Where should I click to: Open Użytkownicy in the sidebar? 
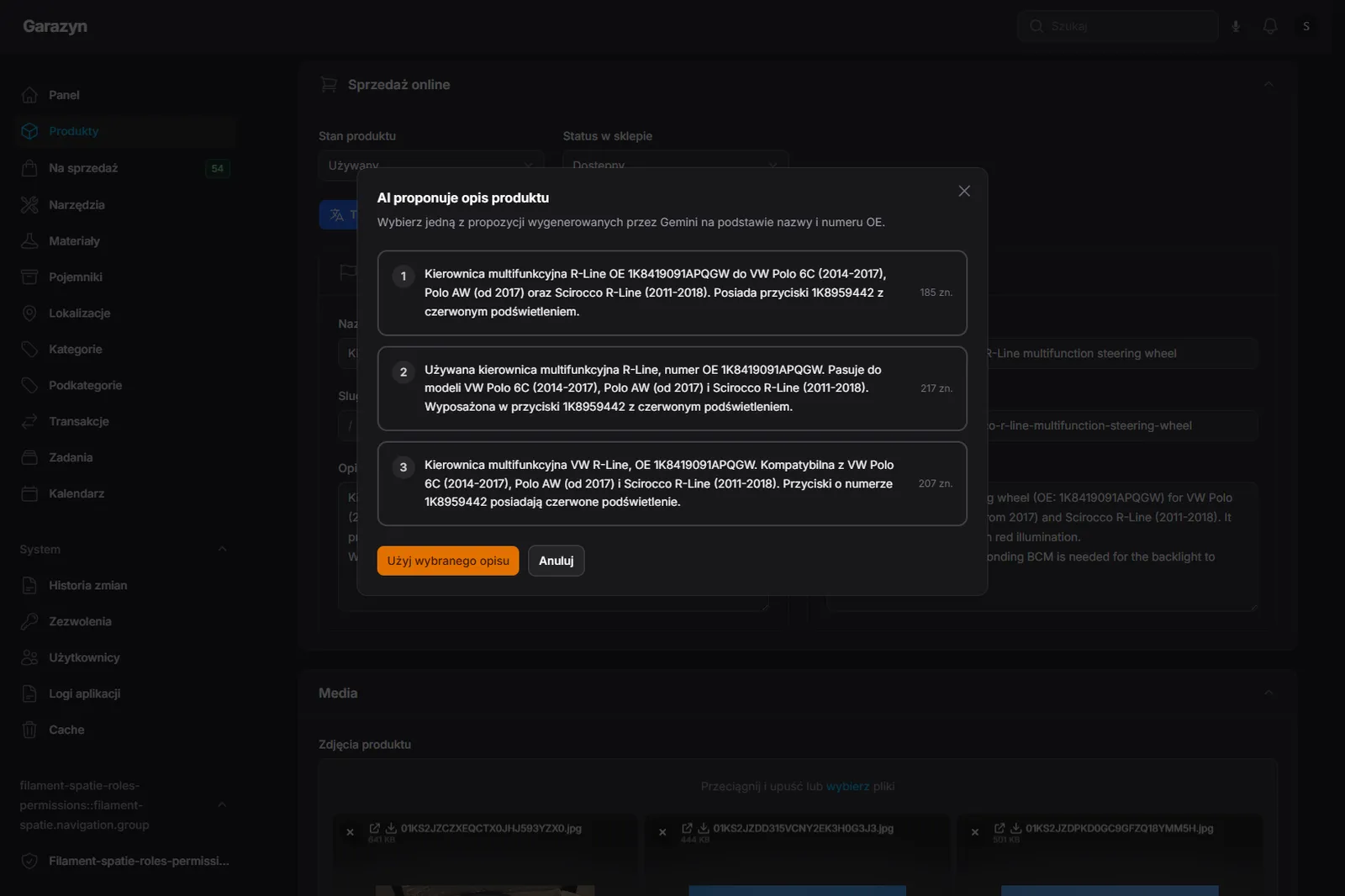(125, 657)
